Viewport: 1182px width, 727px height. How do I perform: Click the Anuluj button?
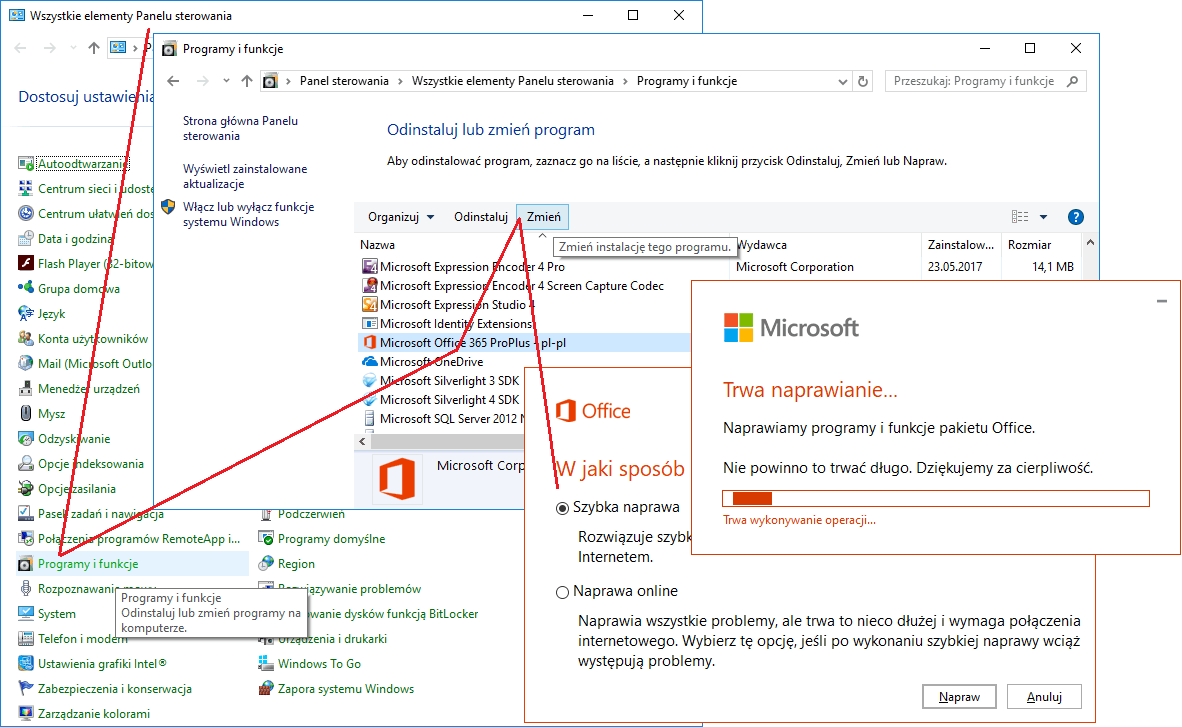(1044, 697)
